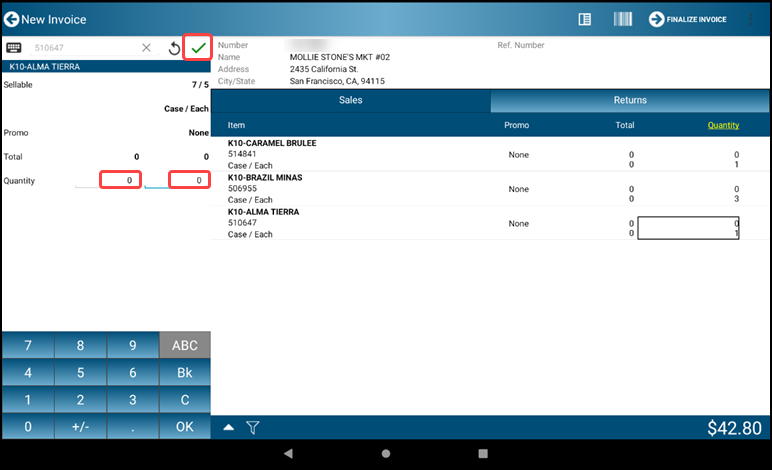
Task: Select K10-ALMA TIERRA row in item list
Action: click(490, 223)
